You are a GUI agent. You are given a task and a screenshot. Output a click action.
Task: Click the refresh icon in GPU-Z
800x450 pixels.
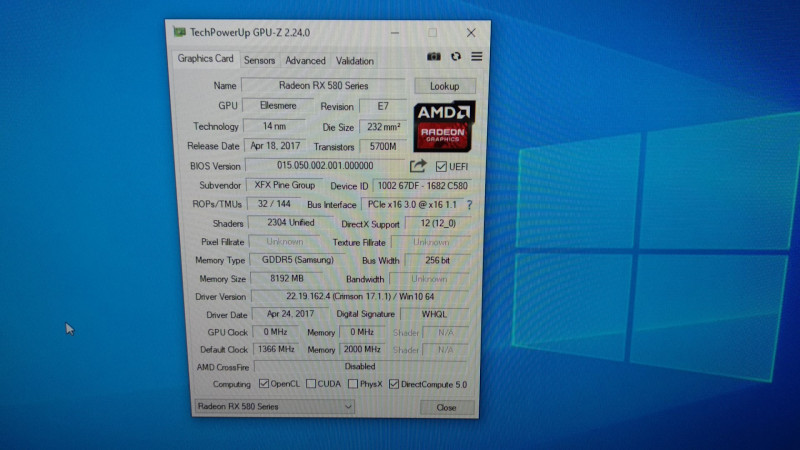456,57
